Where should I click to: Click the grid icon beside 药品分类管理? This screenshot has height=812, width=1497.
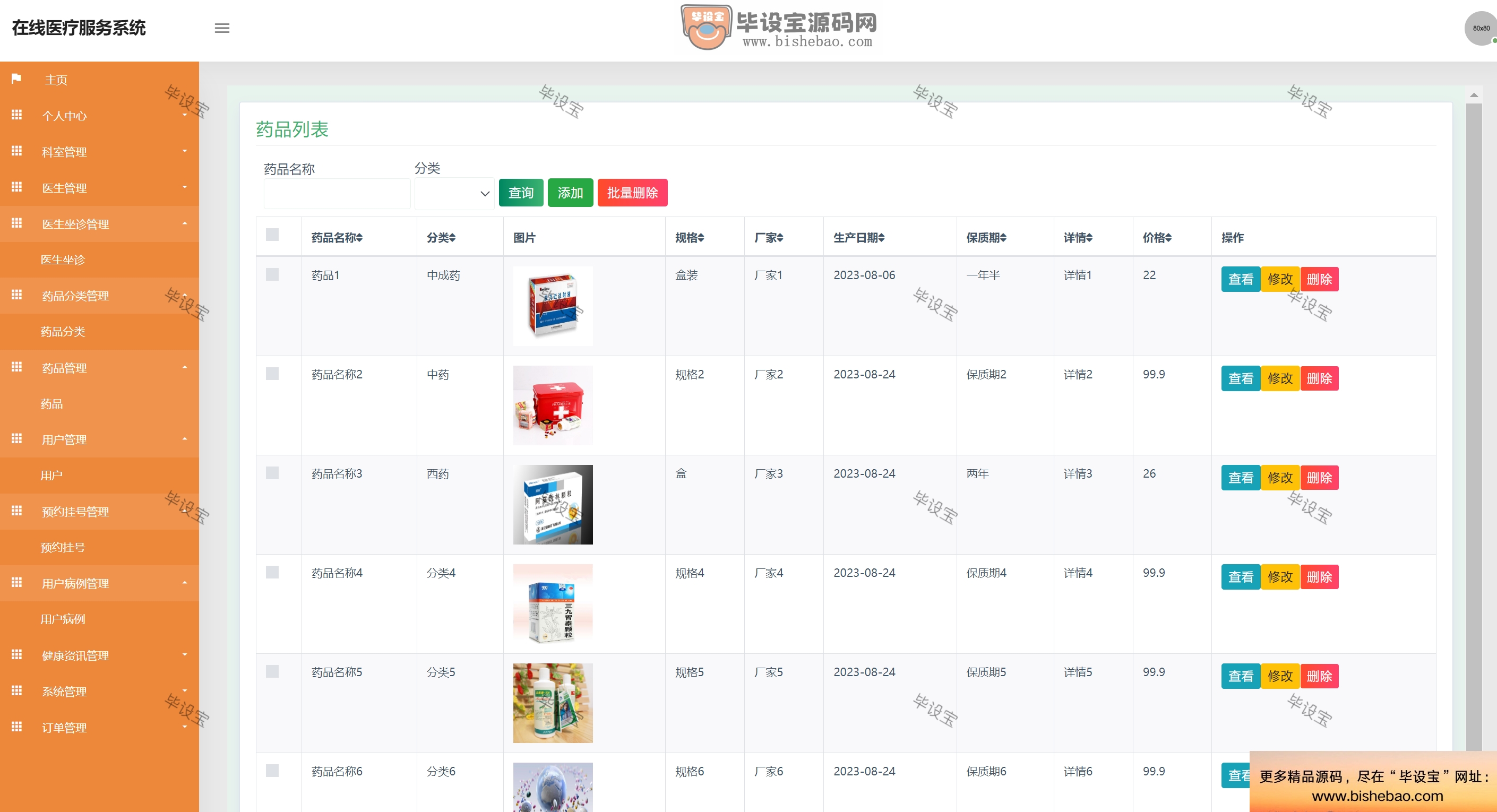coord(16,295)
